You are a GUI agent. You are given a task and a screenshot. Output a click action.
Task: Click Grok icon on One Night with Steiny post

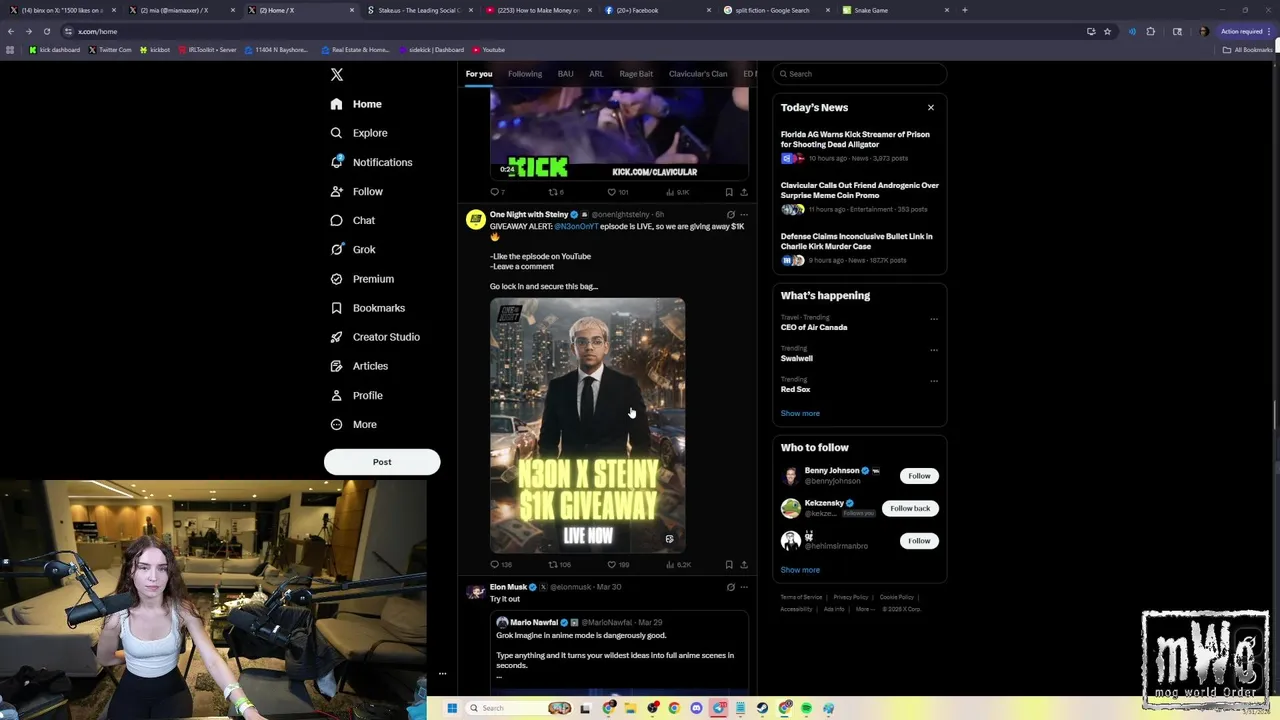pyautogui.click(x=730, y=215)
